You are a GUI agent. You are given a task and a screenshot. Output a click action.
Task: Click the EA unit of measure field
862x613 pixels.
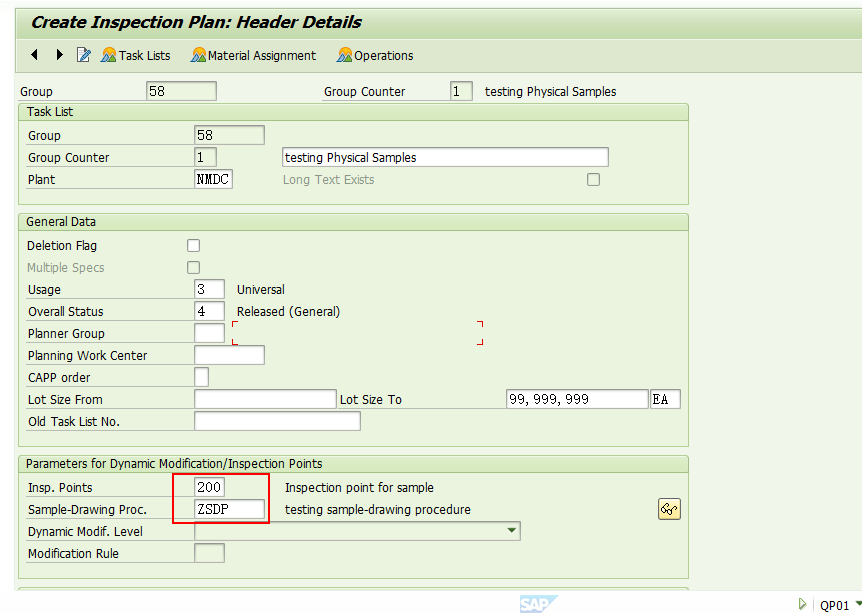click(x=665, y=399)
